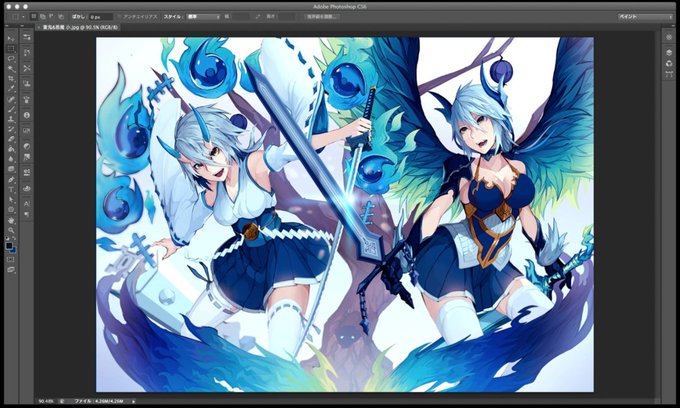Select the Magic Wand tool

(x=11, y=69)
